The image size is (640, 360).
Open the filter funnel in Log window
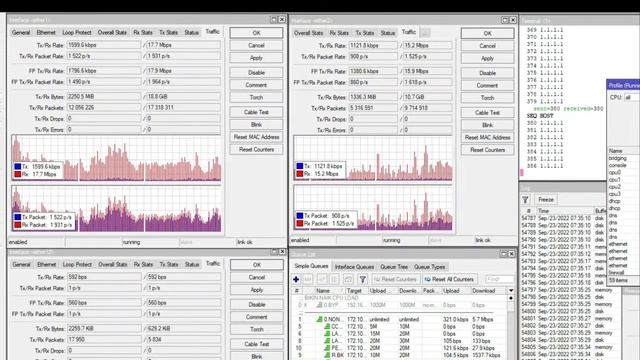point(525,200)
